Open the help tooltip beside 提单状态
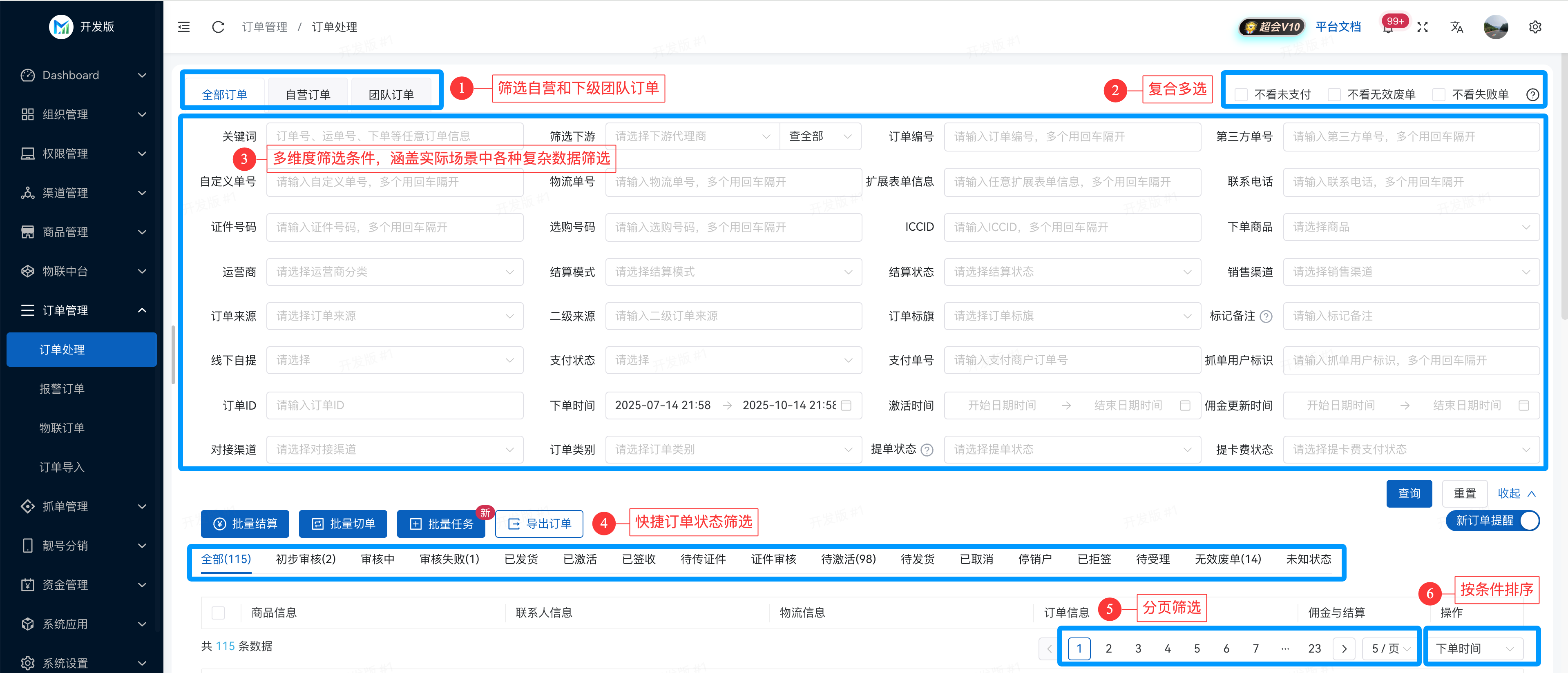This screenshot has height=673, width=1568. pyautogui.click(x=927, y=450)
